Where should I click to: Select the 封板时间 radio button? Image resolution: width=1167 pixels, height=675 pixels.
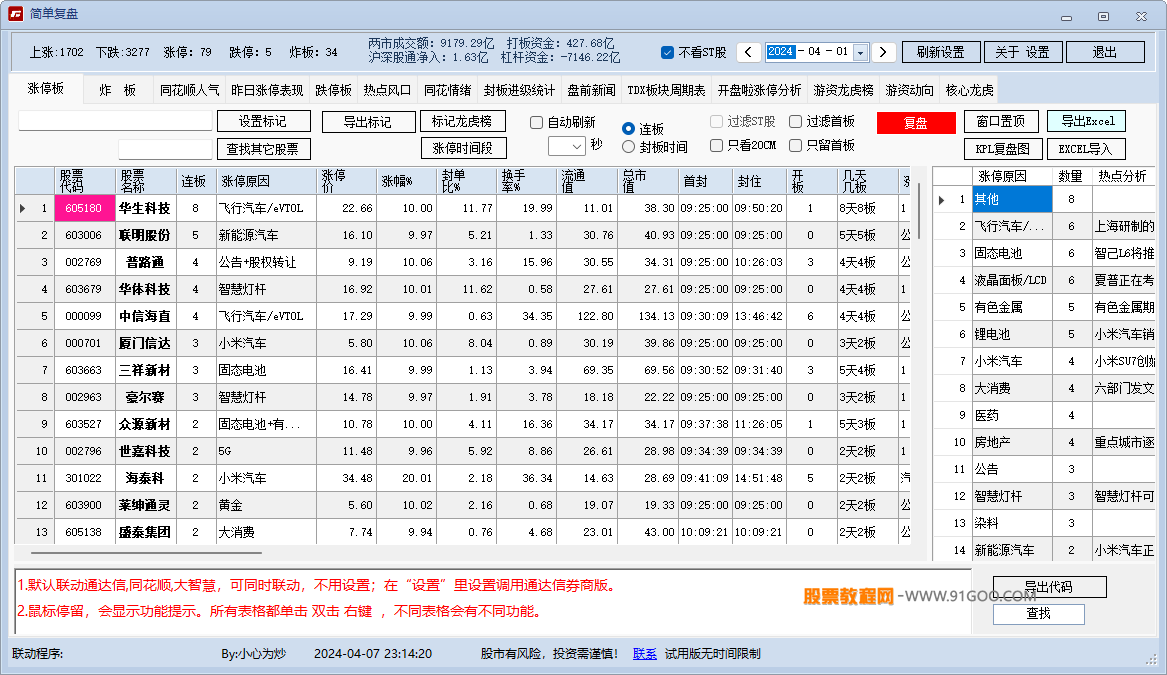point(628,147)
